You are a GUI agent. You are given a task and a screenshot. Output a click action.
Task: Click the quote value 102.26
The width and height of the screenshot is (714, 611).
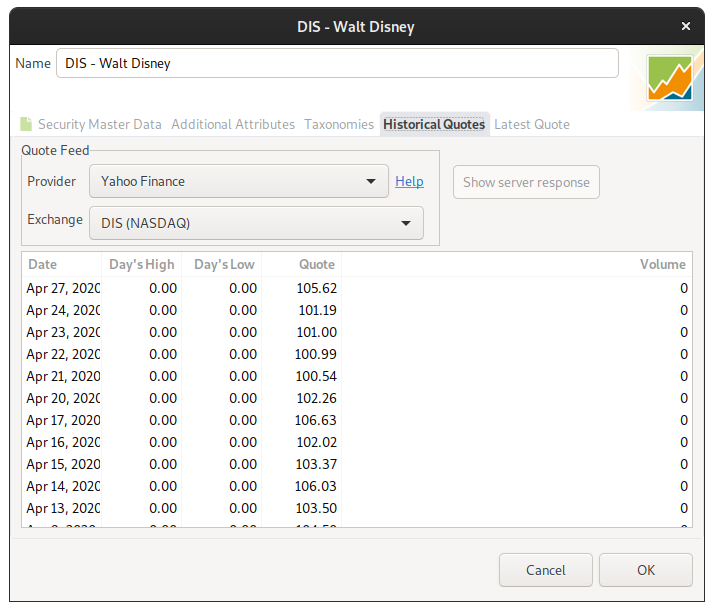coord(316,398)
